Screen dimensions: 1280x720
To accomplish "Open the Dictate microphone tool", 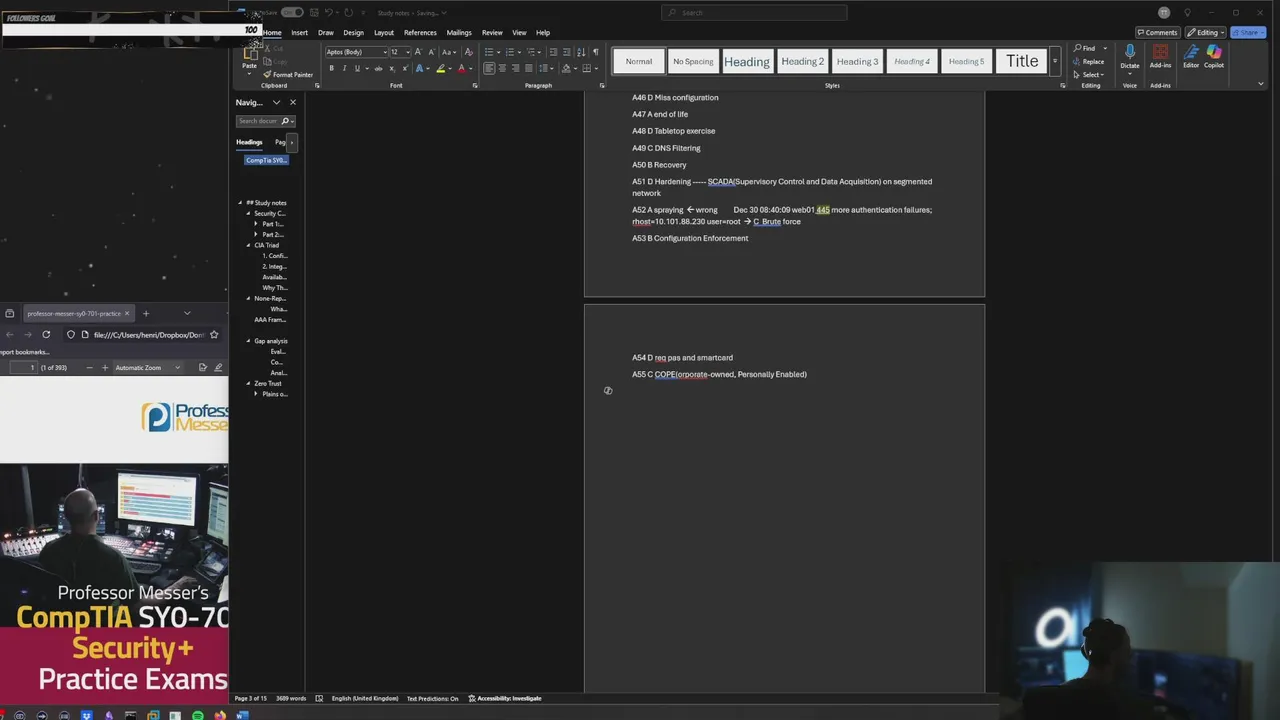I will point(1130,56).
